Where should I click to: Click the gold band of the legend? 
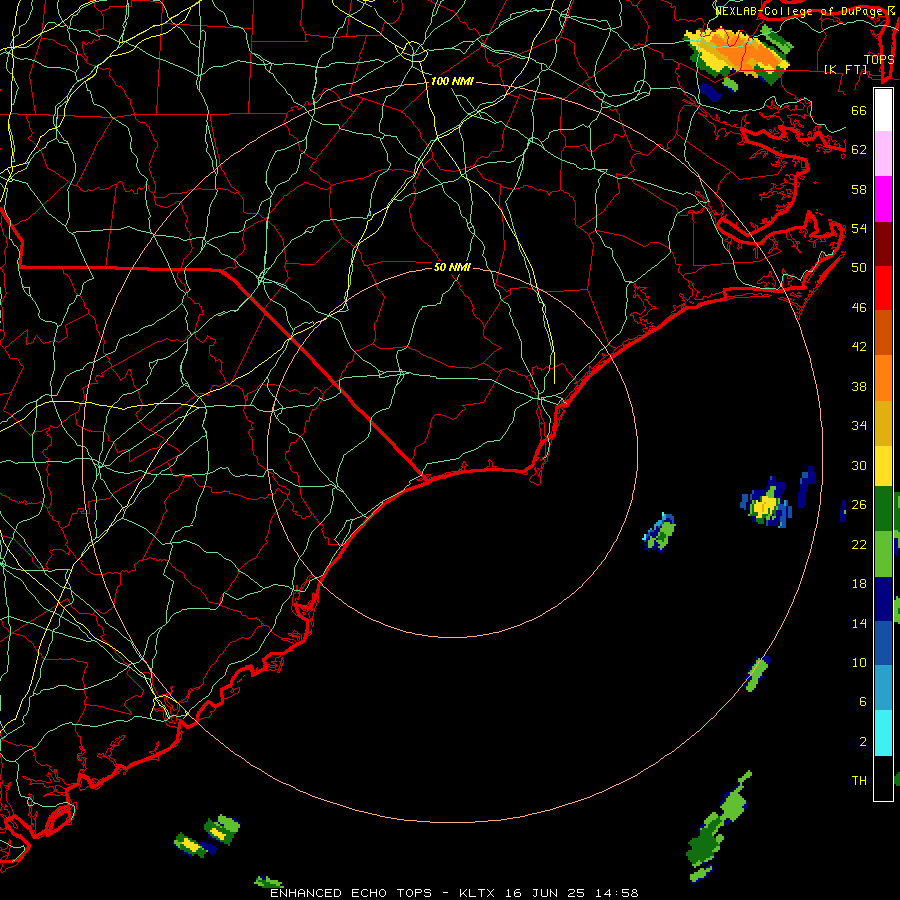pos(883,423)
